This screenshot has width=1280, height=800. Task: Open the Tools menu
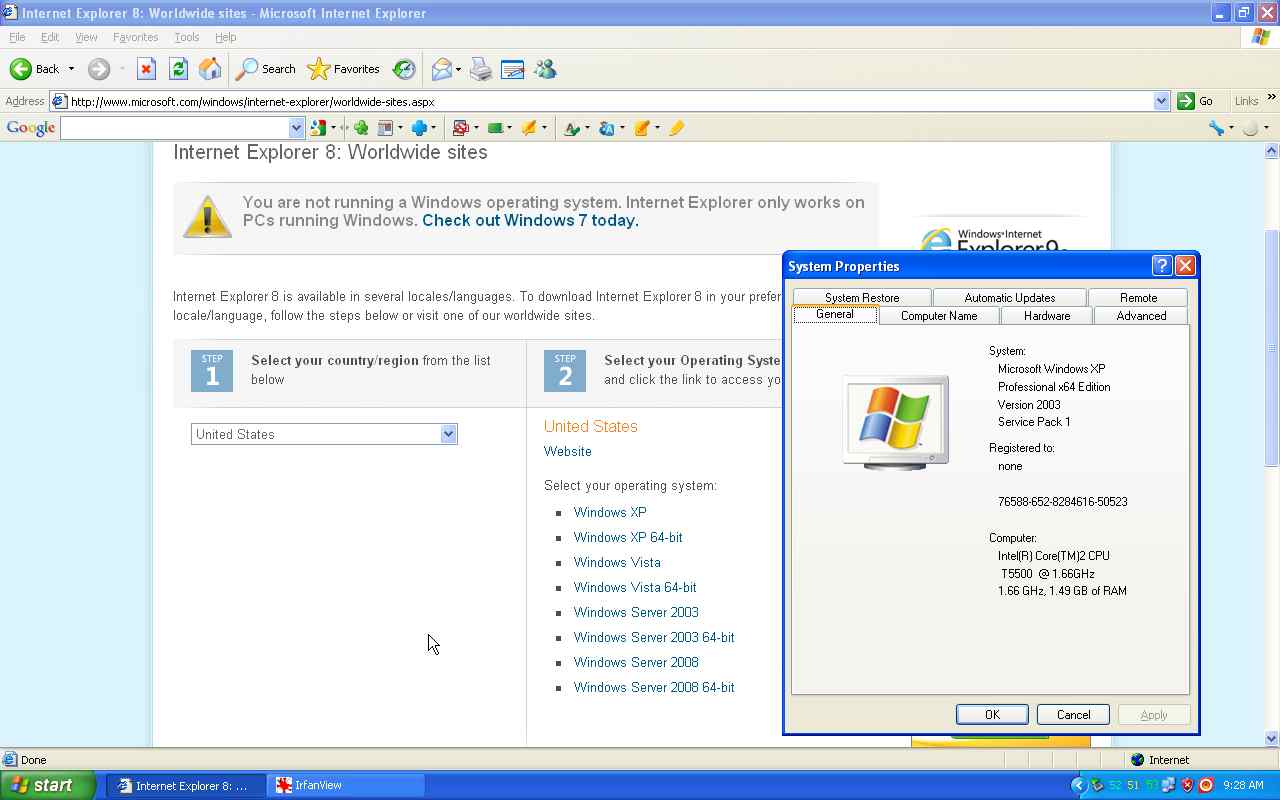pyautogui.click(x=186, y=37)
